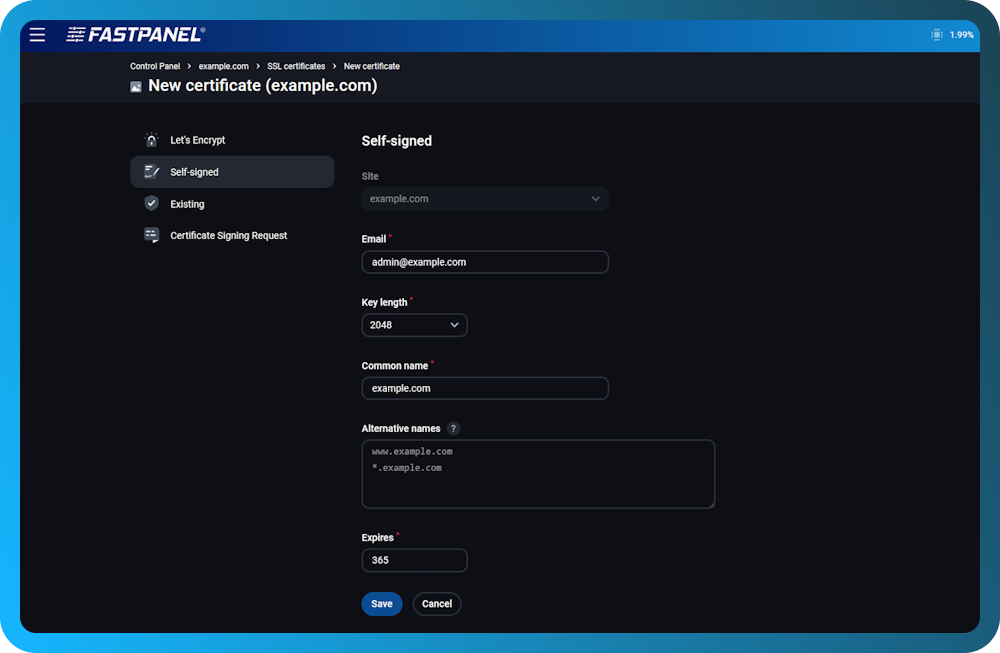Save the self-signed certificate

(381, 604)
